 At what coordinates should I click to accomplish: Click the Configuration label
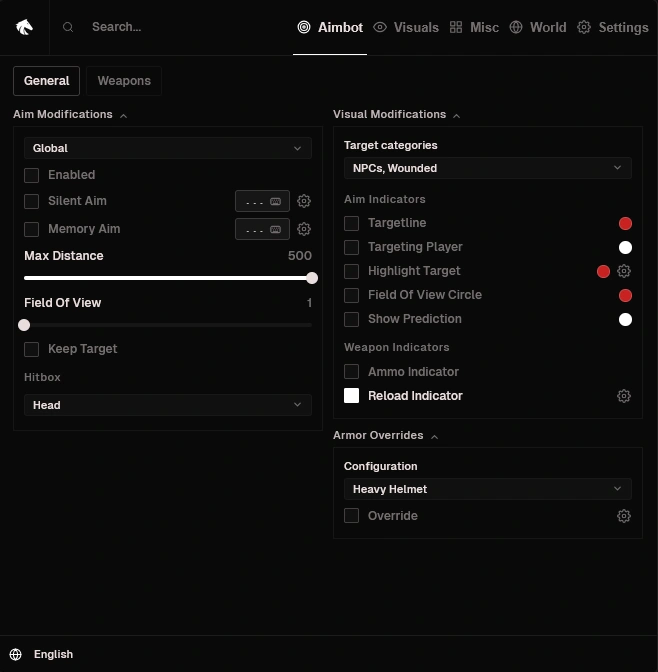380,466
